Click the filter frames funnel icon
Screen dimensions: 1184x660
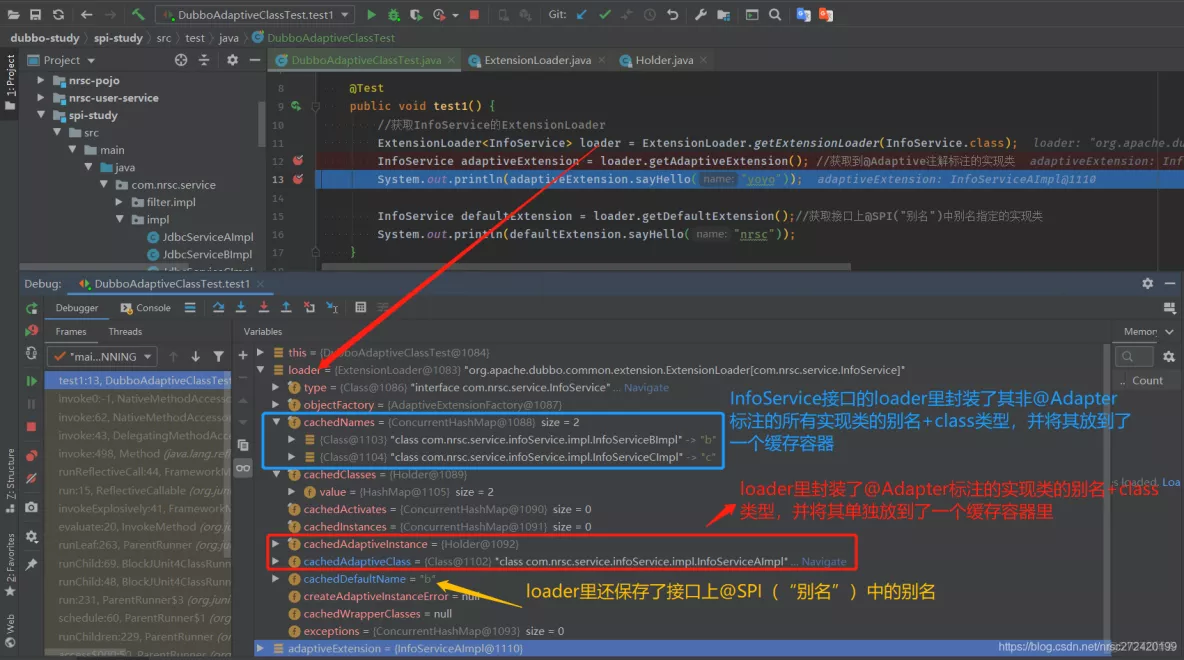click(218, 356)
